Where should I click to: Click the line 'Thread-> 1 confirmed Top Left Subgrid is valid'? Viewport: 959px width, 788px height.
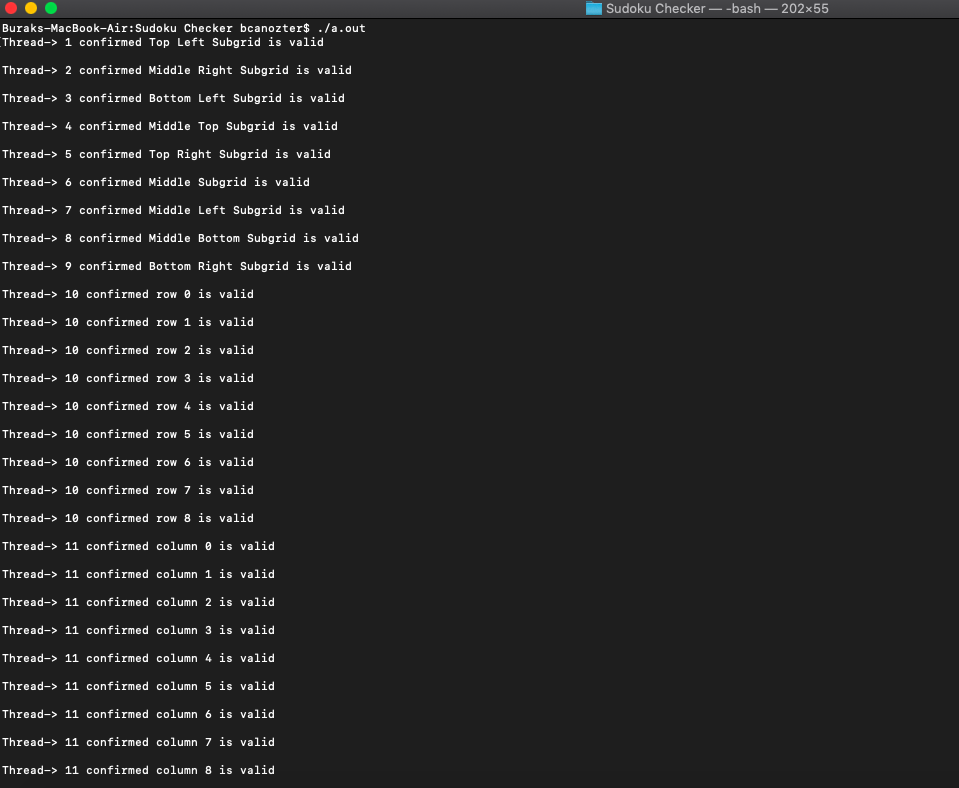tap(163, 42)
